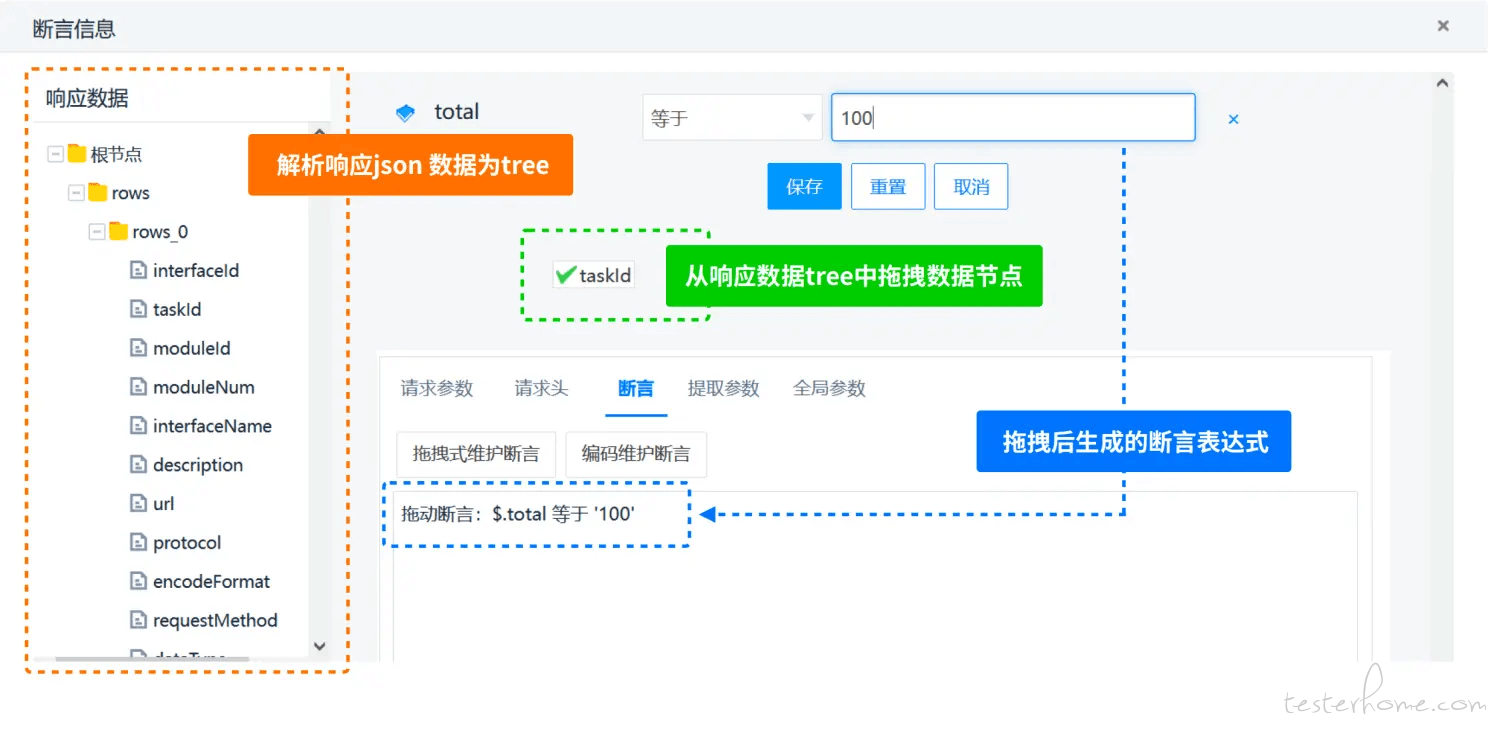Viewport: 1488px width, 734px height.
Task: Select the interfaceId tree node
Action: pos(196,271)
